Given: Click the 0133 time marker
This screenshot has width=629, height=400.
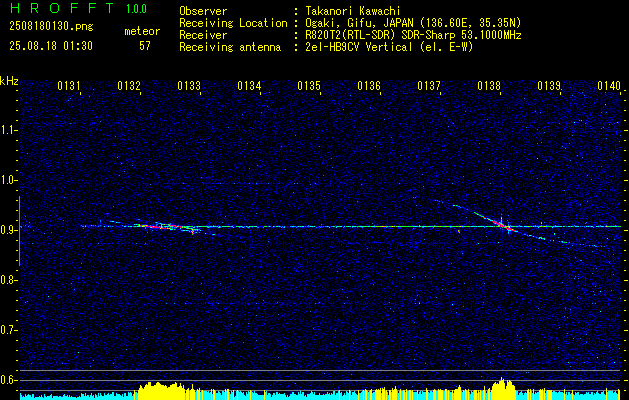Looking at the screenshot, I should 189,86.
